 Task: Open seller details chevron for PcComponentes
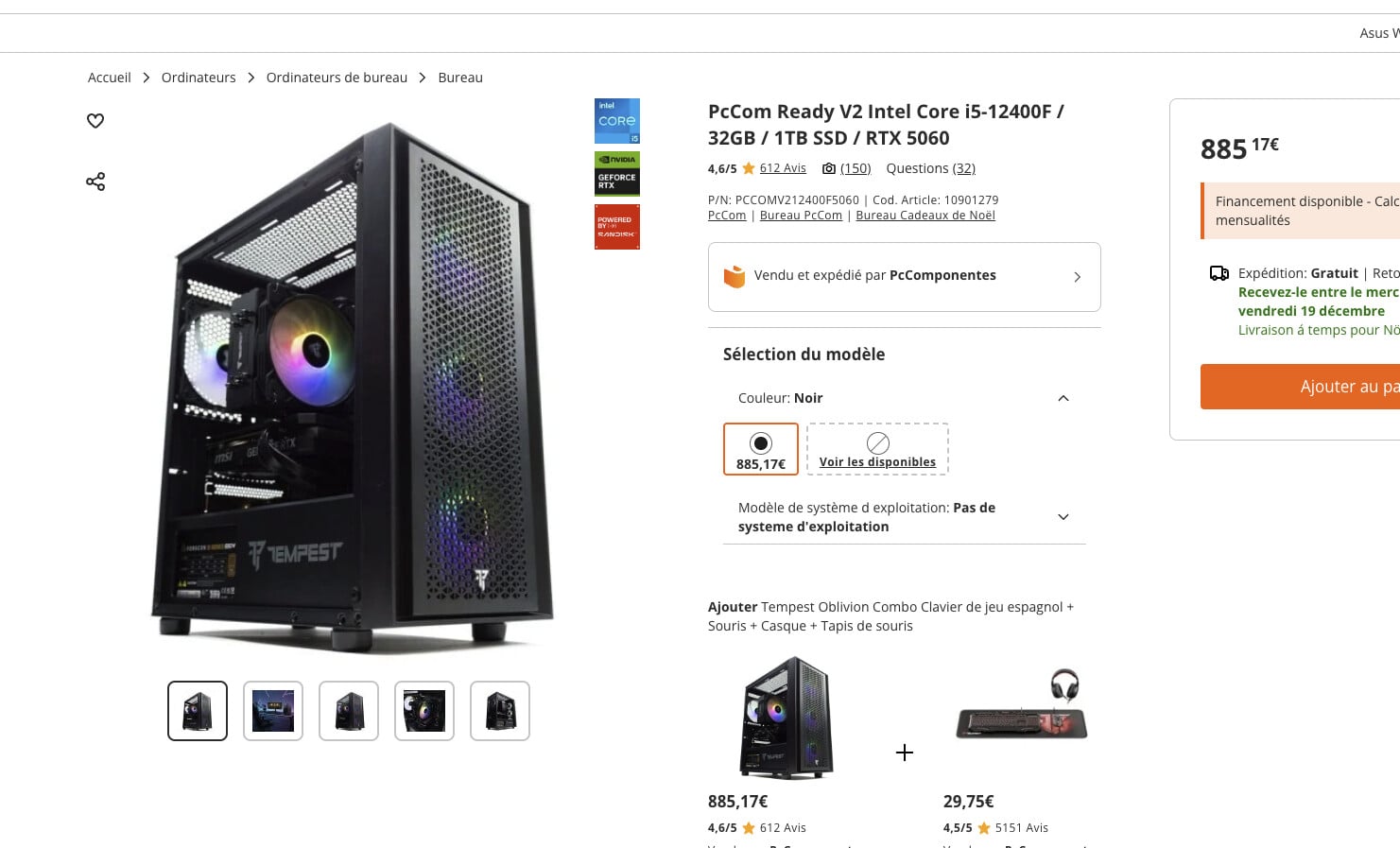[1077, 277]
